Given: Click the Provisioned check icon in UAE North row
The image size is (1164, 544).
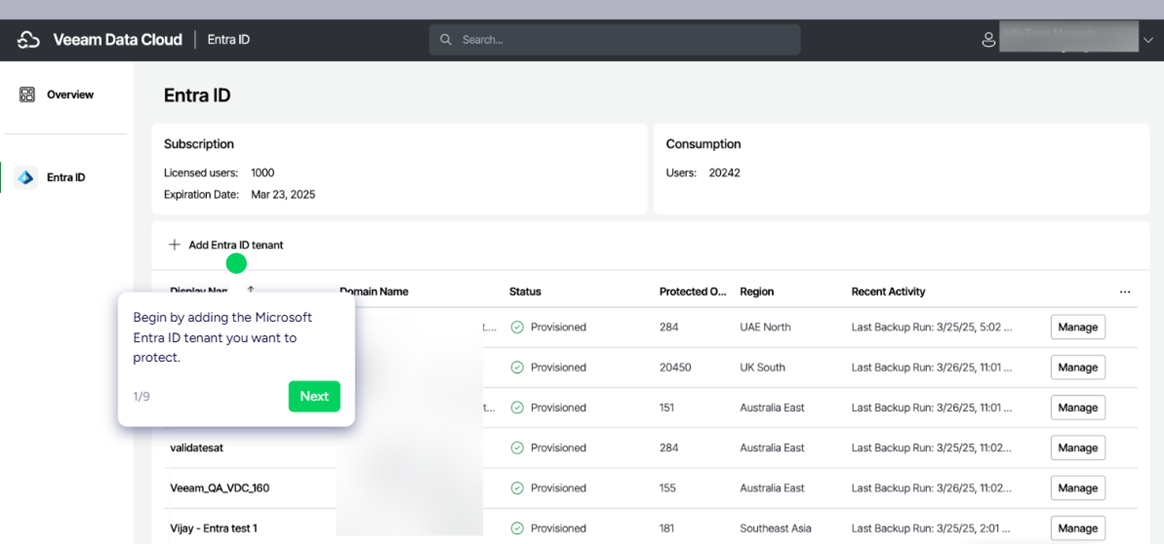Looking at the screenshot, I should [517, 327].
